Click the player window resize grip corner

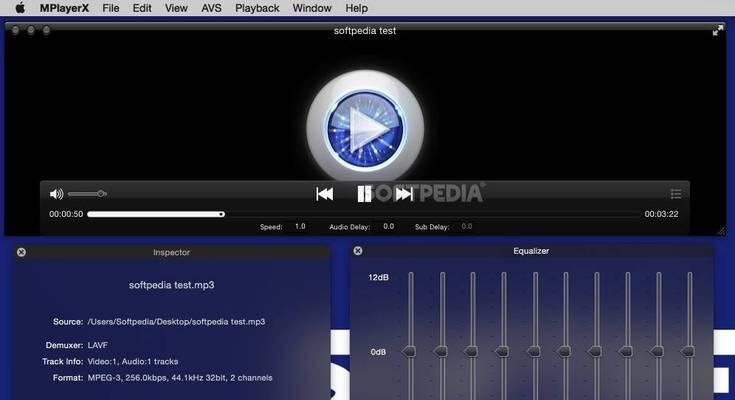(x=721, y=230)
